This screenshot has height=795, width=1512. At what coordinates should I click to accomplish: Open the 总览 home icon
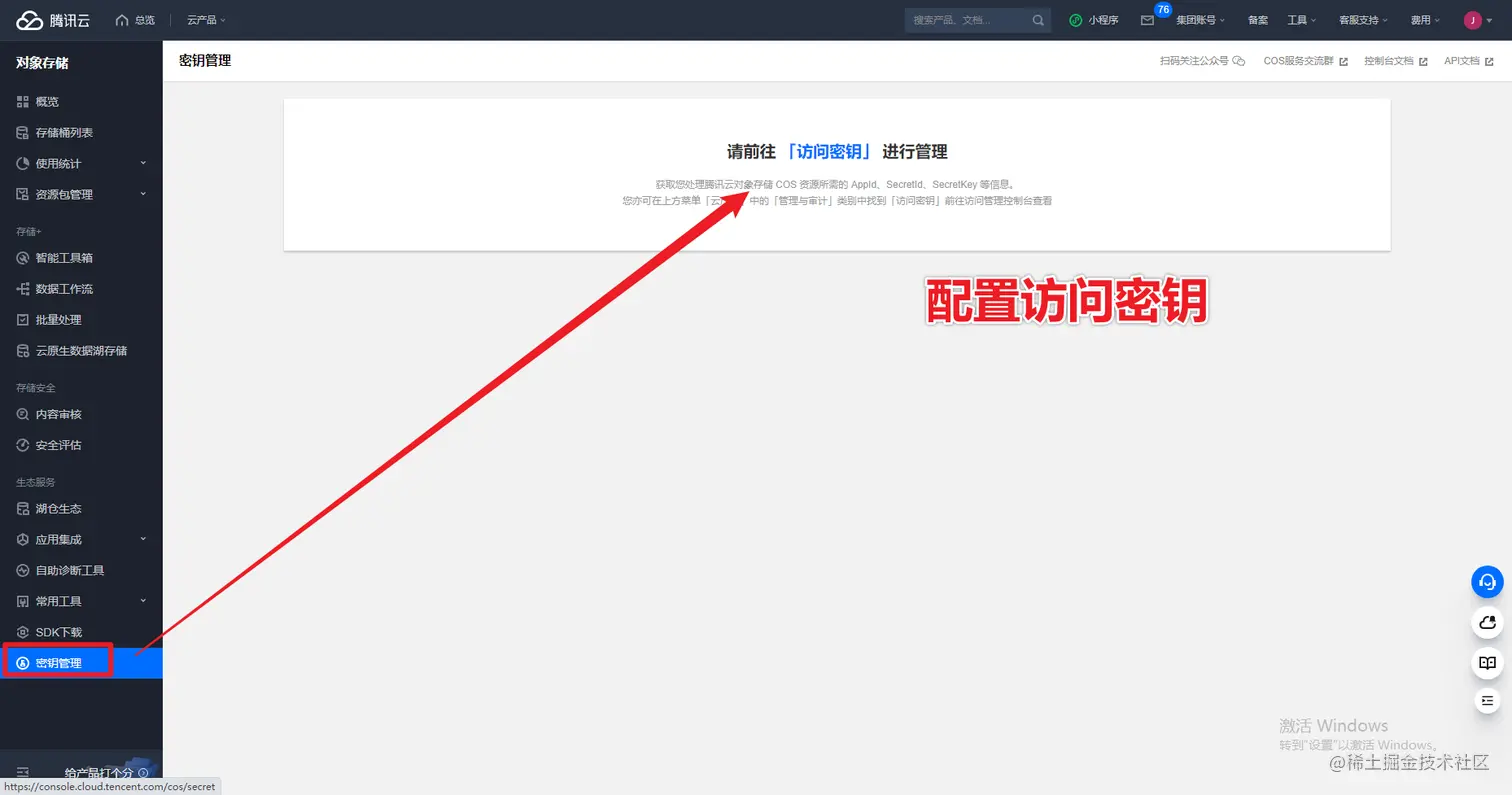122,20
